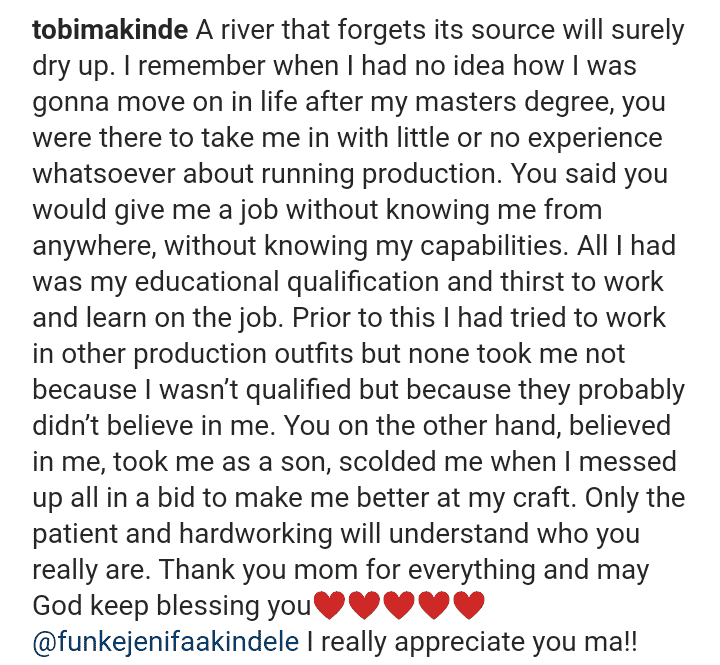Click the second red heart emoji
The width and height of the screenshot is (720, 665).
(363, 606)
